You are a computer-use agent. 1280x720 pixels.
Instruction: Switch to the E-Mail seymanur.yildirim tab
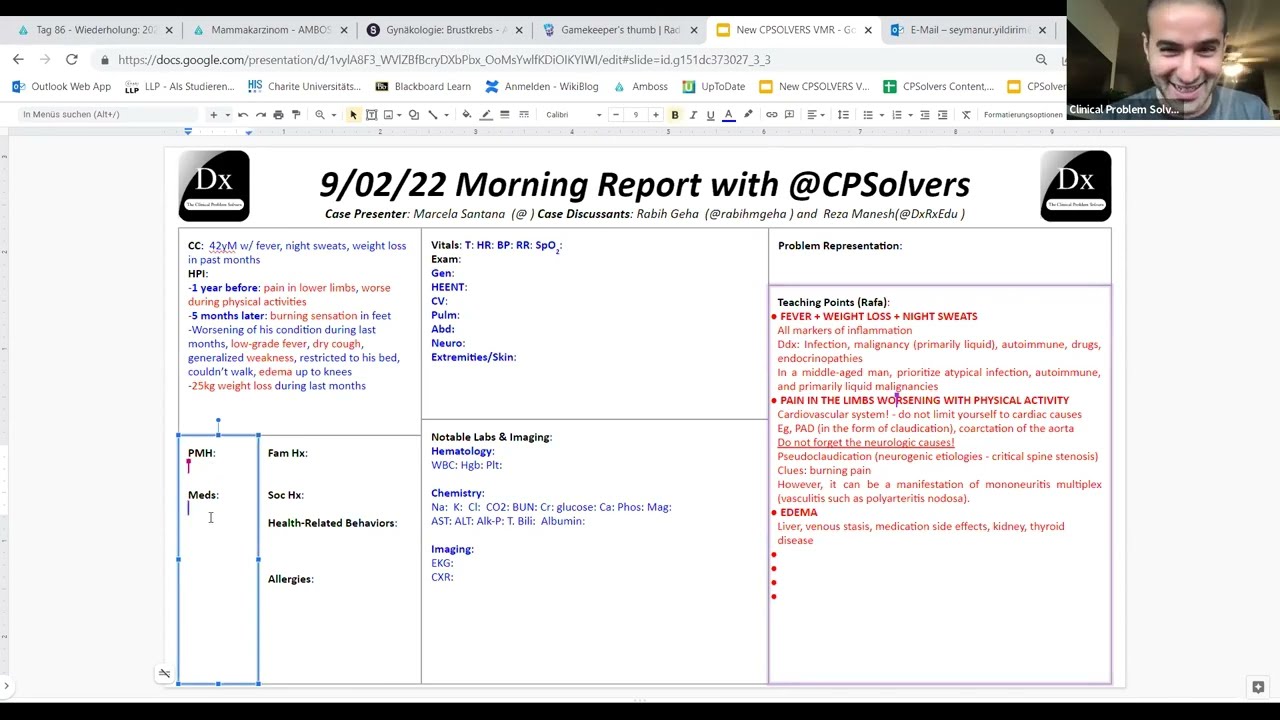coord(966,30)
